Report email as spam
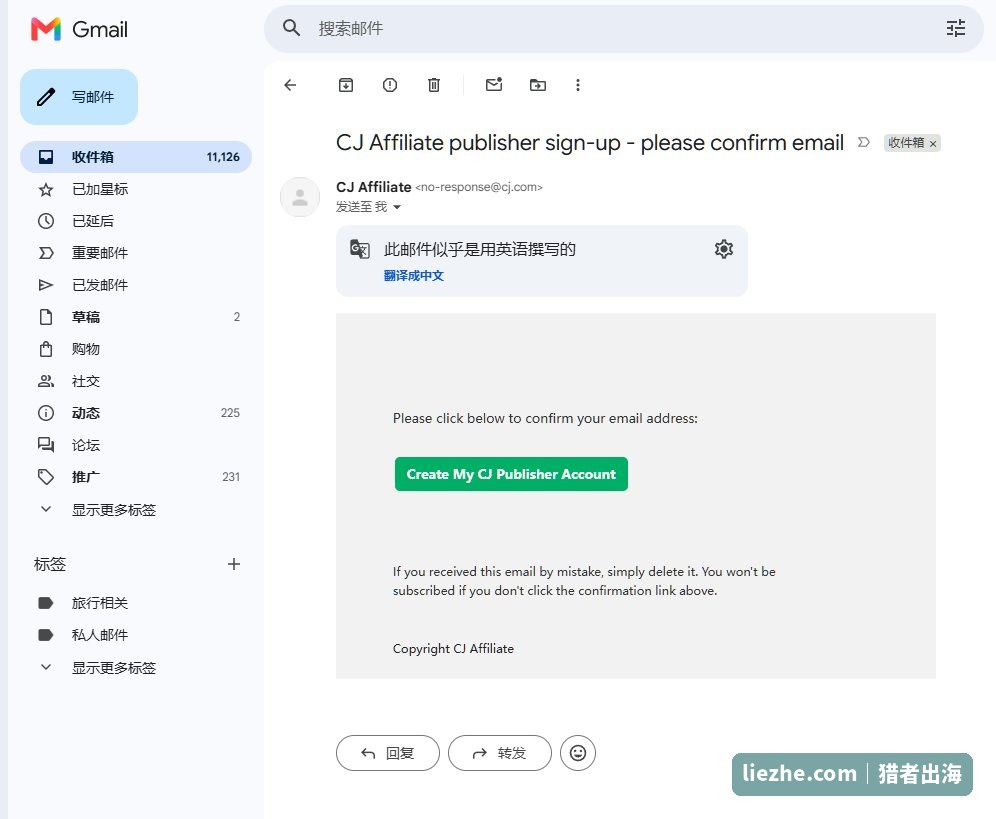 (390, 85)
